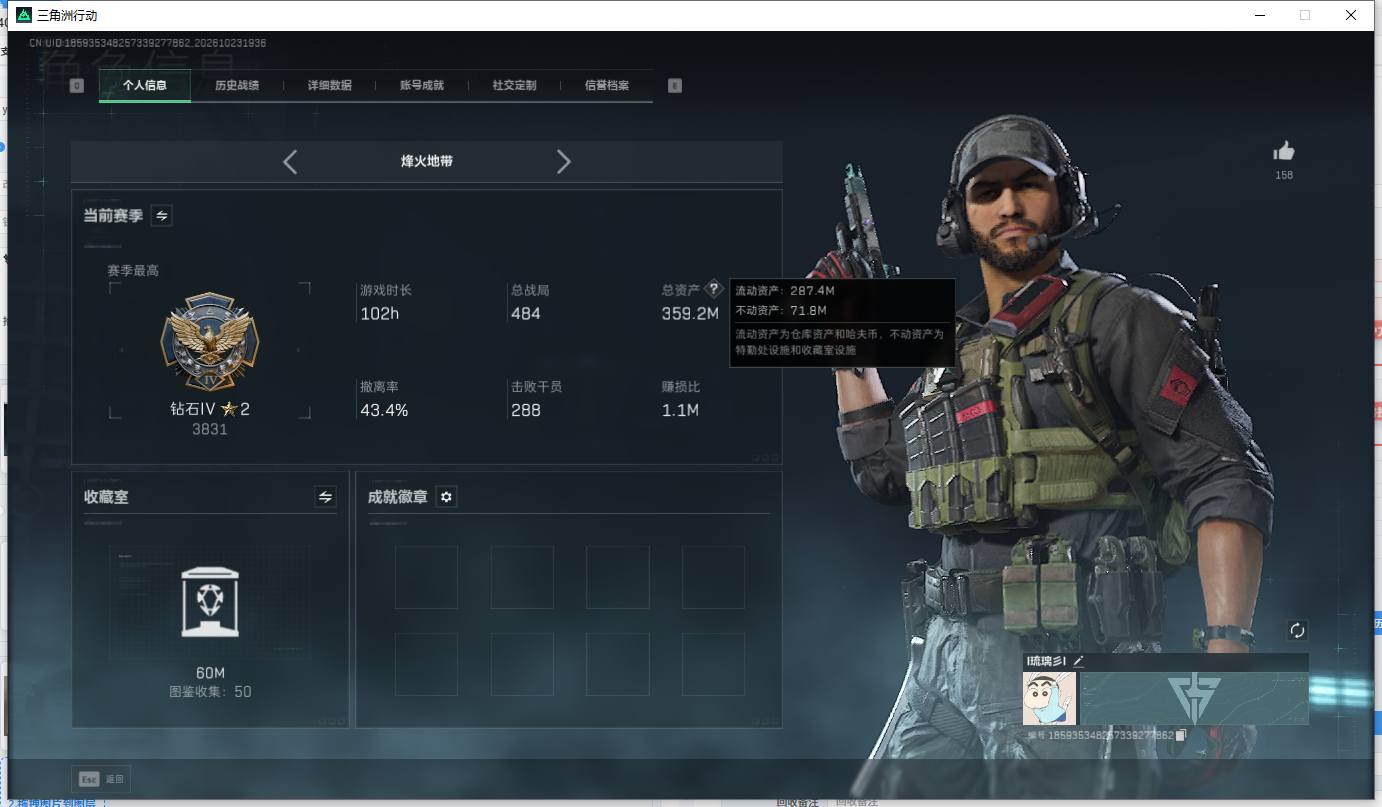Viewport: 1382px width, 807px height.
Task: Click the 总资产 value 359.2M
Action: 690,314
